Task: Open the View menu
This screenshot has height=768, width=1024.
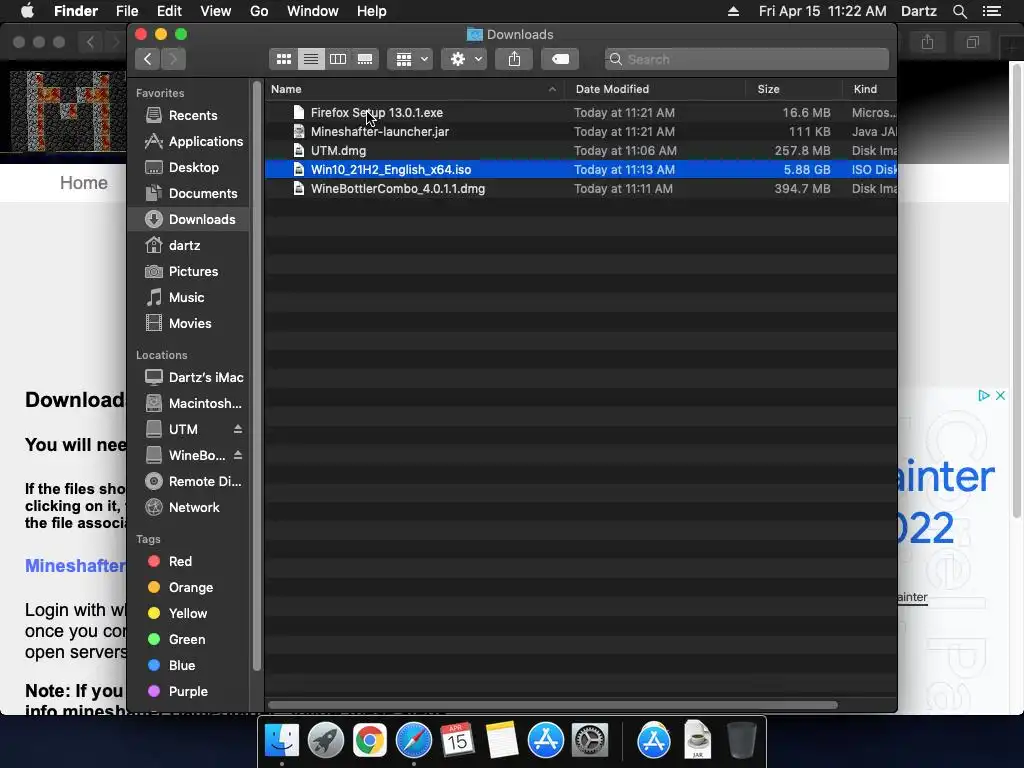Action: 216,11
